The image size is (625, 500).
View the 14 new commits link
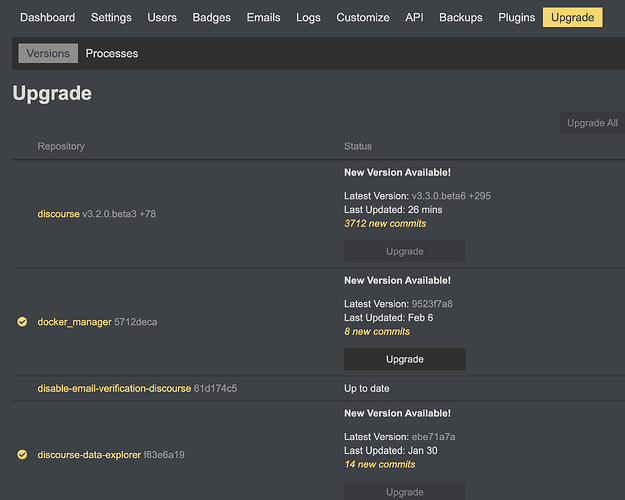380,464
